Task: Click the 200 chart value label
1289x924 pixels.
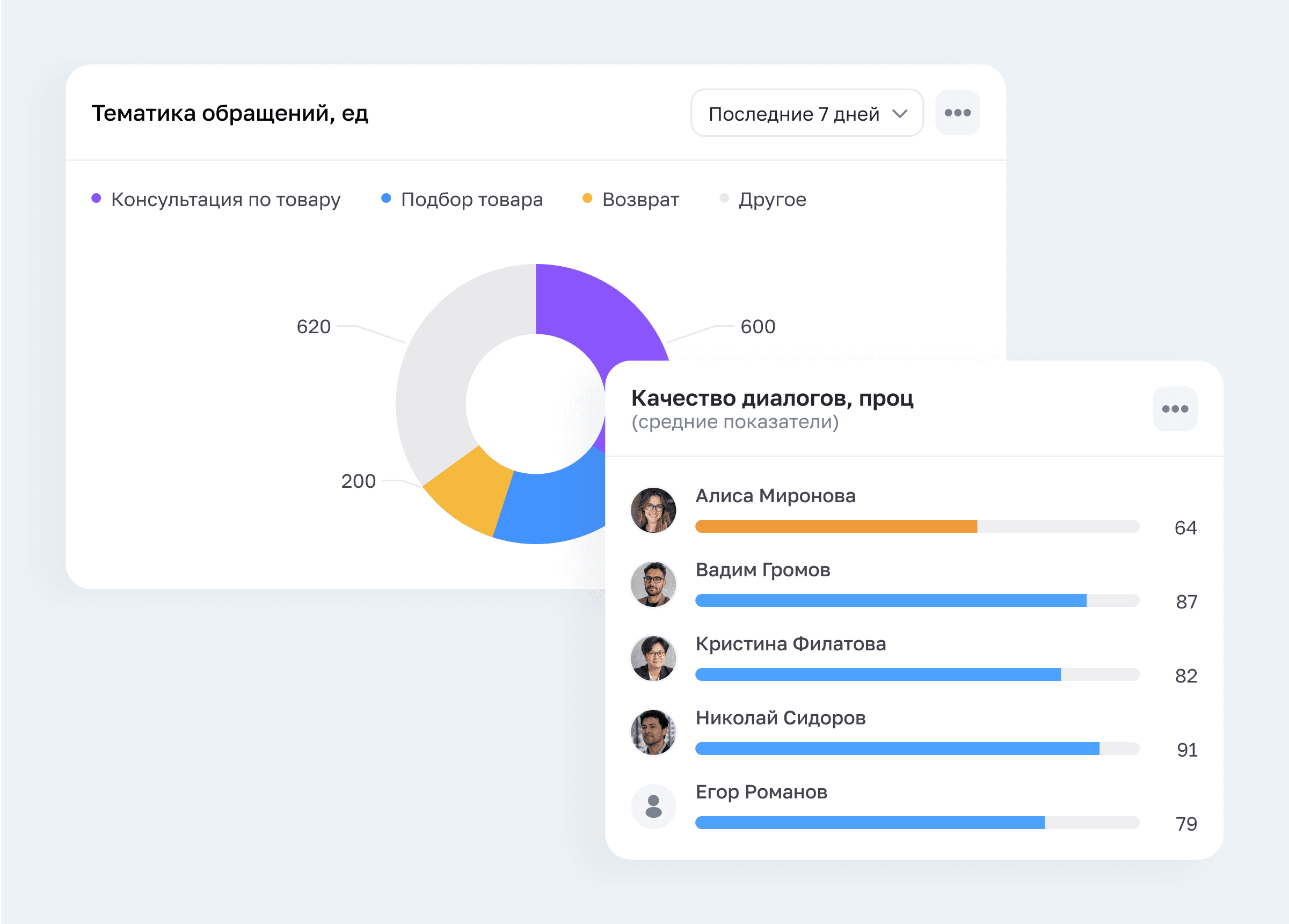Action: click(x=359, y=482)
